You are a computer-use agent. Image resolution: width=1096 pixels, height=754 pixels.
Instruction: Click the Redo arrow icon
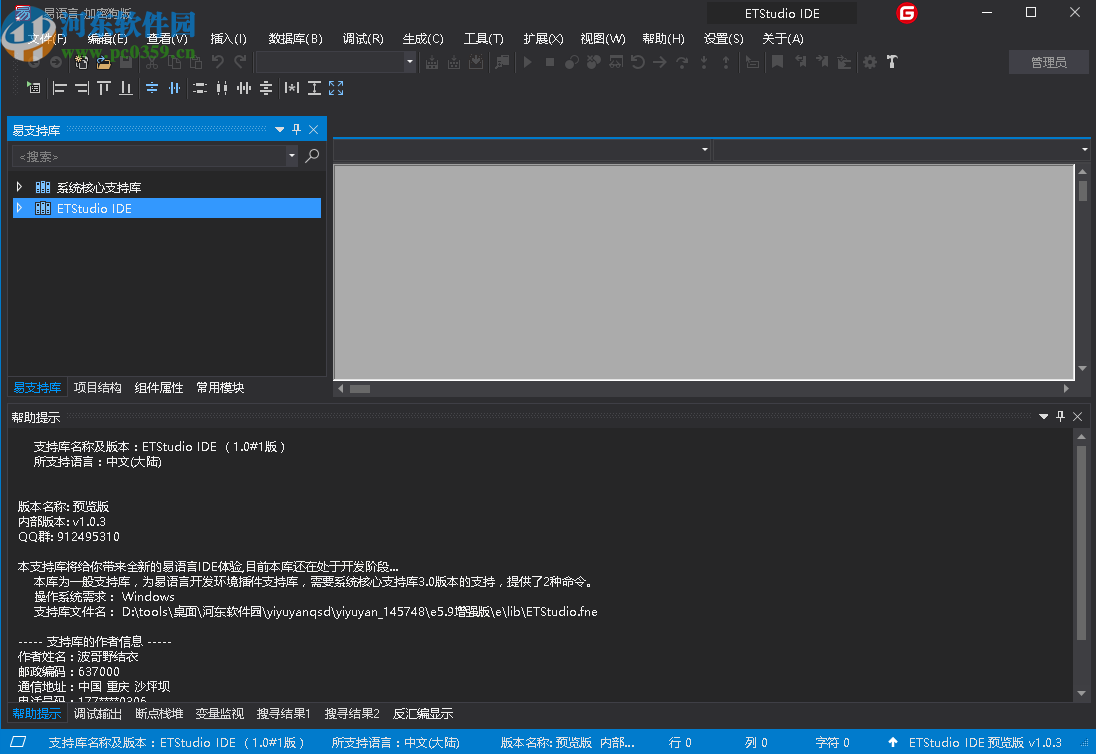pyautogui.click(x=238, y=62)
